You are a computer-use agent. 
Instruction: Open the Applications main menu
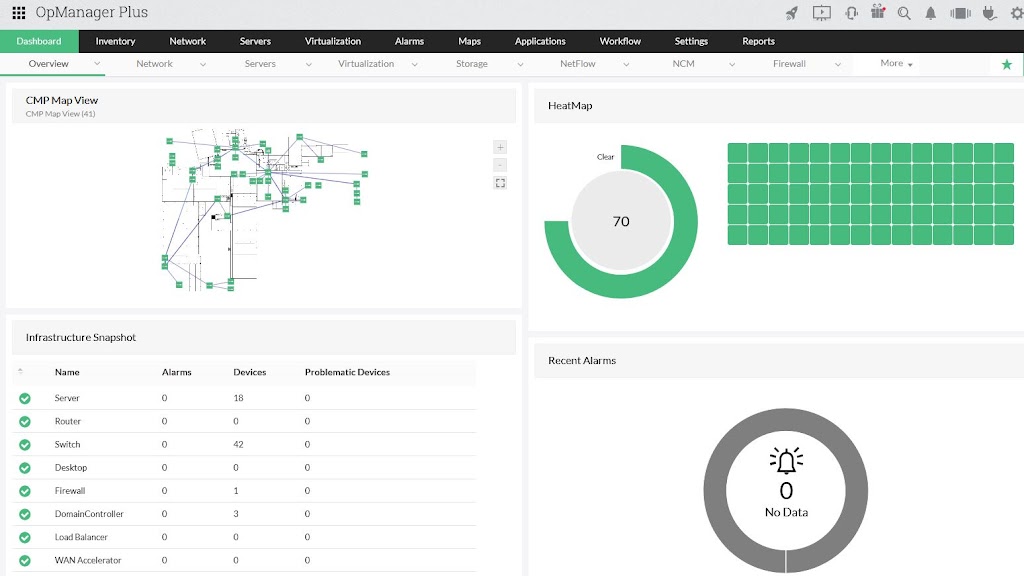coord(540,41)
